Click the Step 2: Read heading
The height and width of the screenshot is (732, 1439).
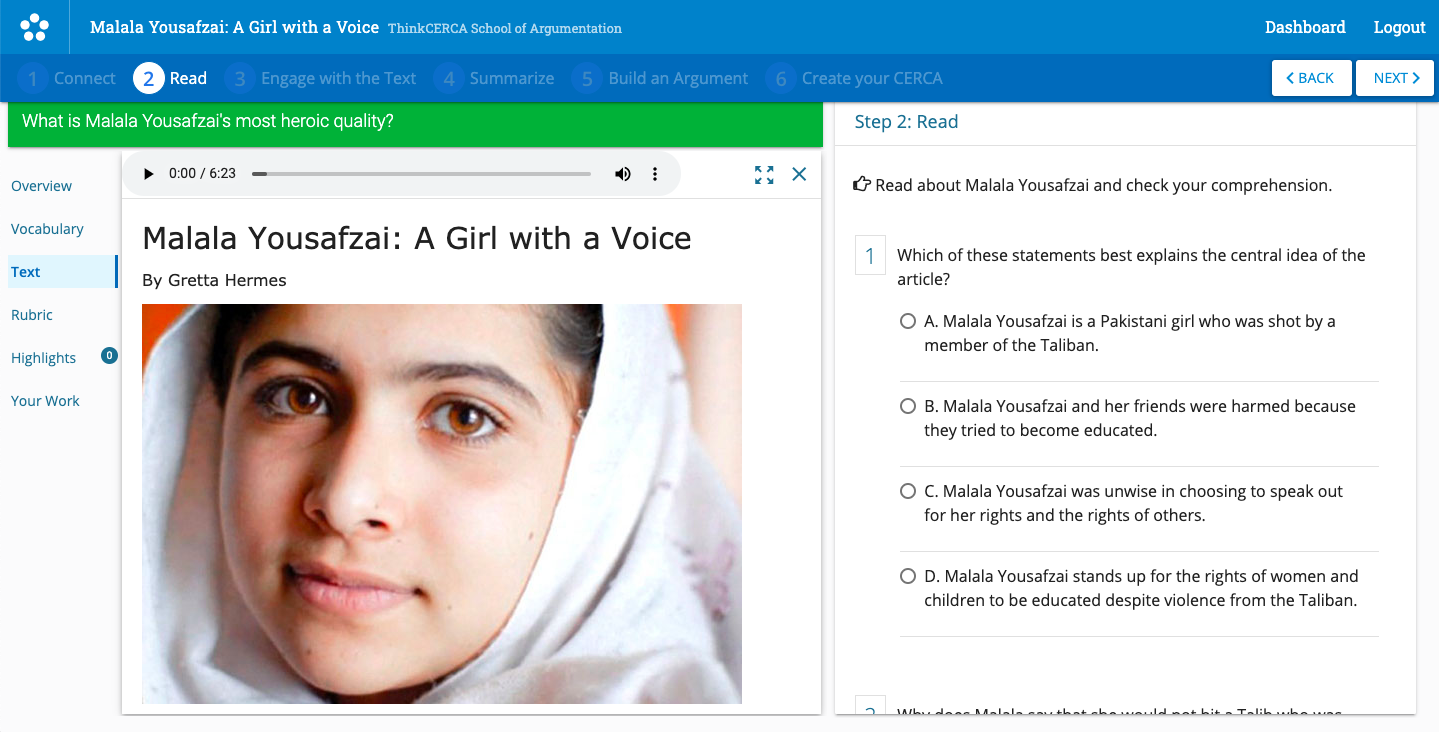pos(906,122)
